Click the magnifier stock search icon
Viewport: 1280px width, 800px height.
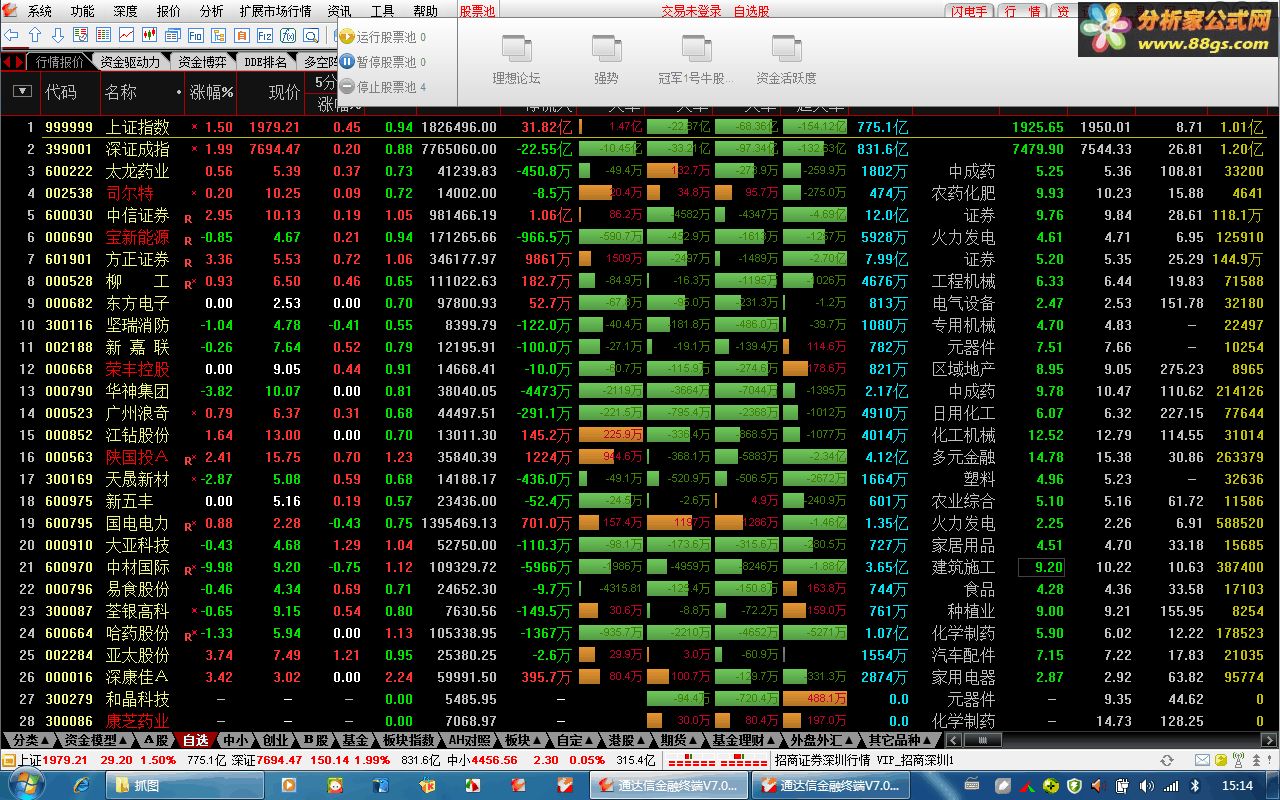point(311,35)
